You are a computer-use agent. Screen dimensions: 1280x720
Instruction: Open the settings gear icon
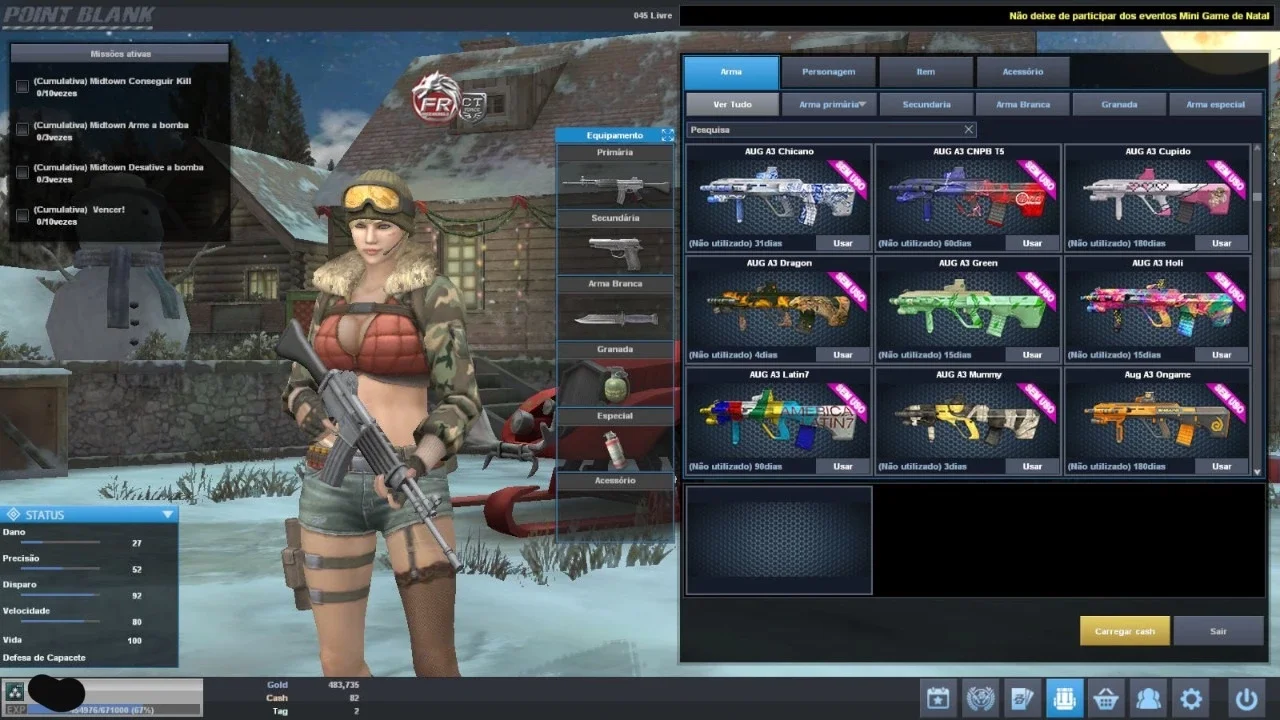point(1191,698)
